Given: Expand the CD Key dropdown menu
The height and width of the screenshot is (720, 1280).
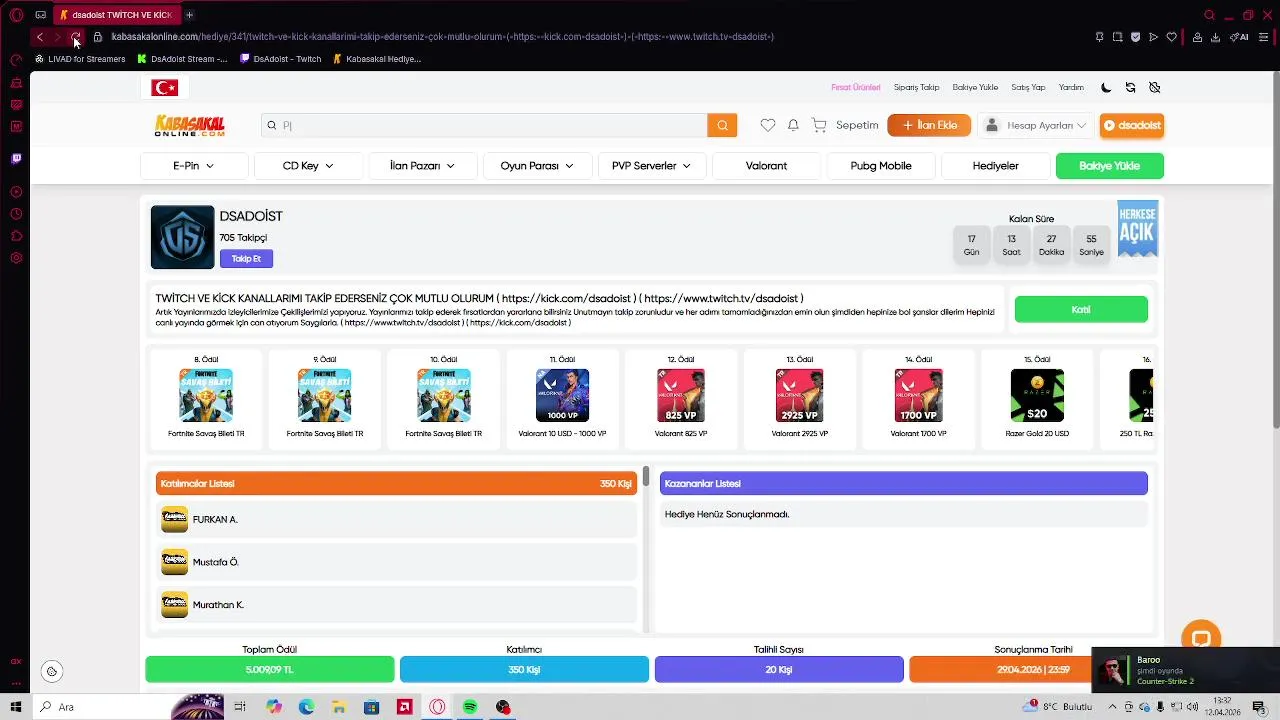Looking at the screenshot, I should point(308,166).
